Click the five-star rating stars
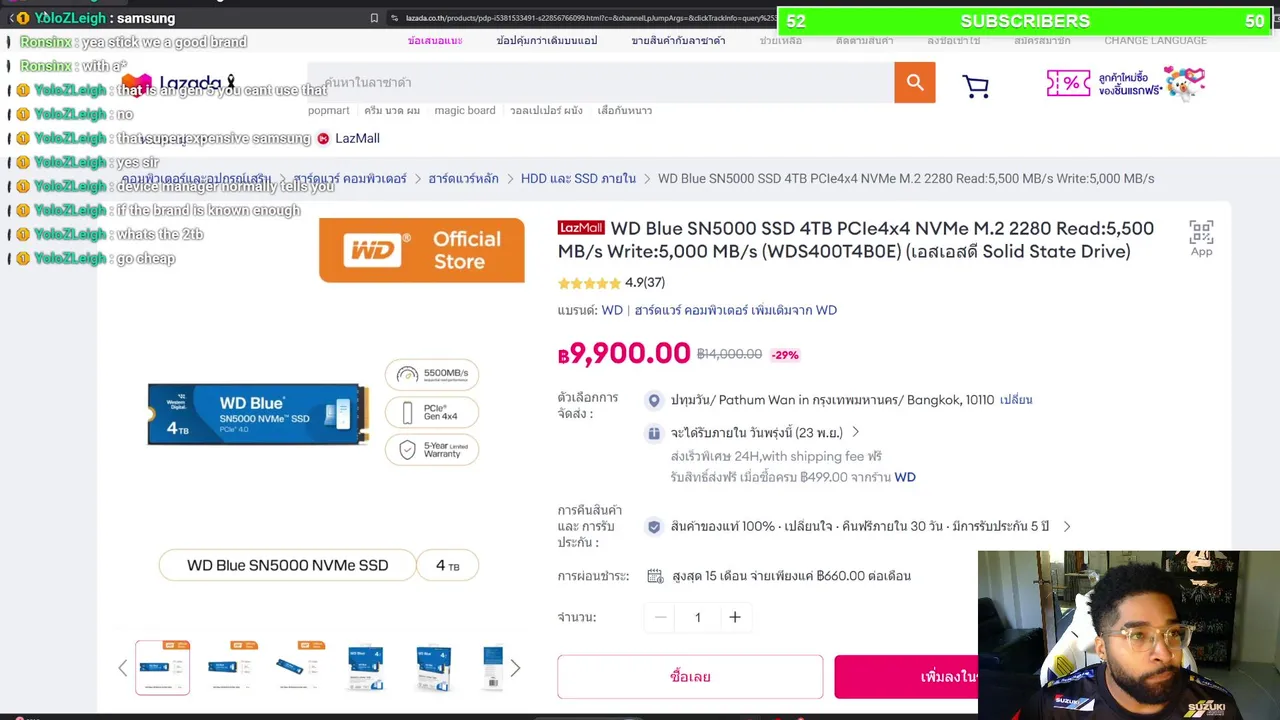Screen dimensions: 1280x720 (589, 283)
